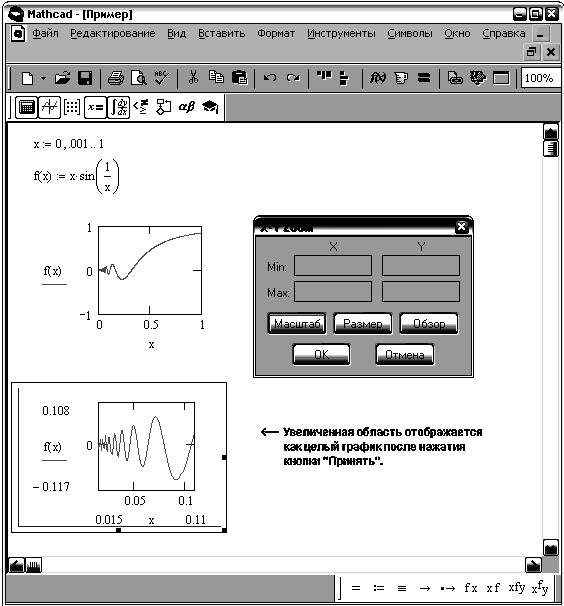Open the Calculator palette
Viewport: 564px width, 606px height.
[26, 107]
